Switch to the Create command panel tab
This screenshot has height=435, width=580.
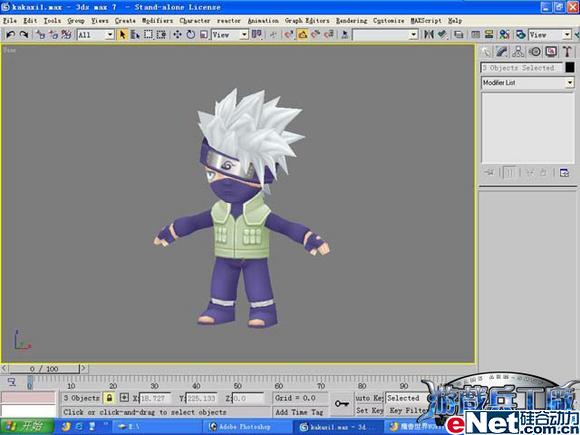coord(486,52)
